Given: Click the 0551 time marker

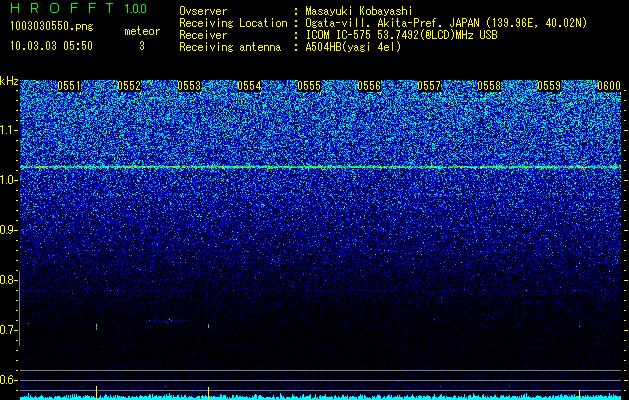Looking at the screenshot, I should [x=69, y=86].
